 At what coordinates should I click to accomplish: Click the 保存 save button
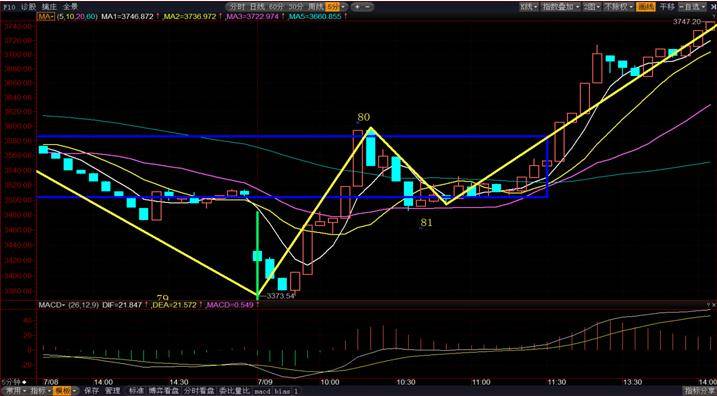(91, 391)
